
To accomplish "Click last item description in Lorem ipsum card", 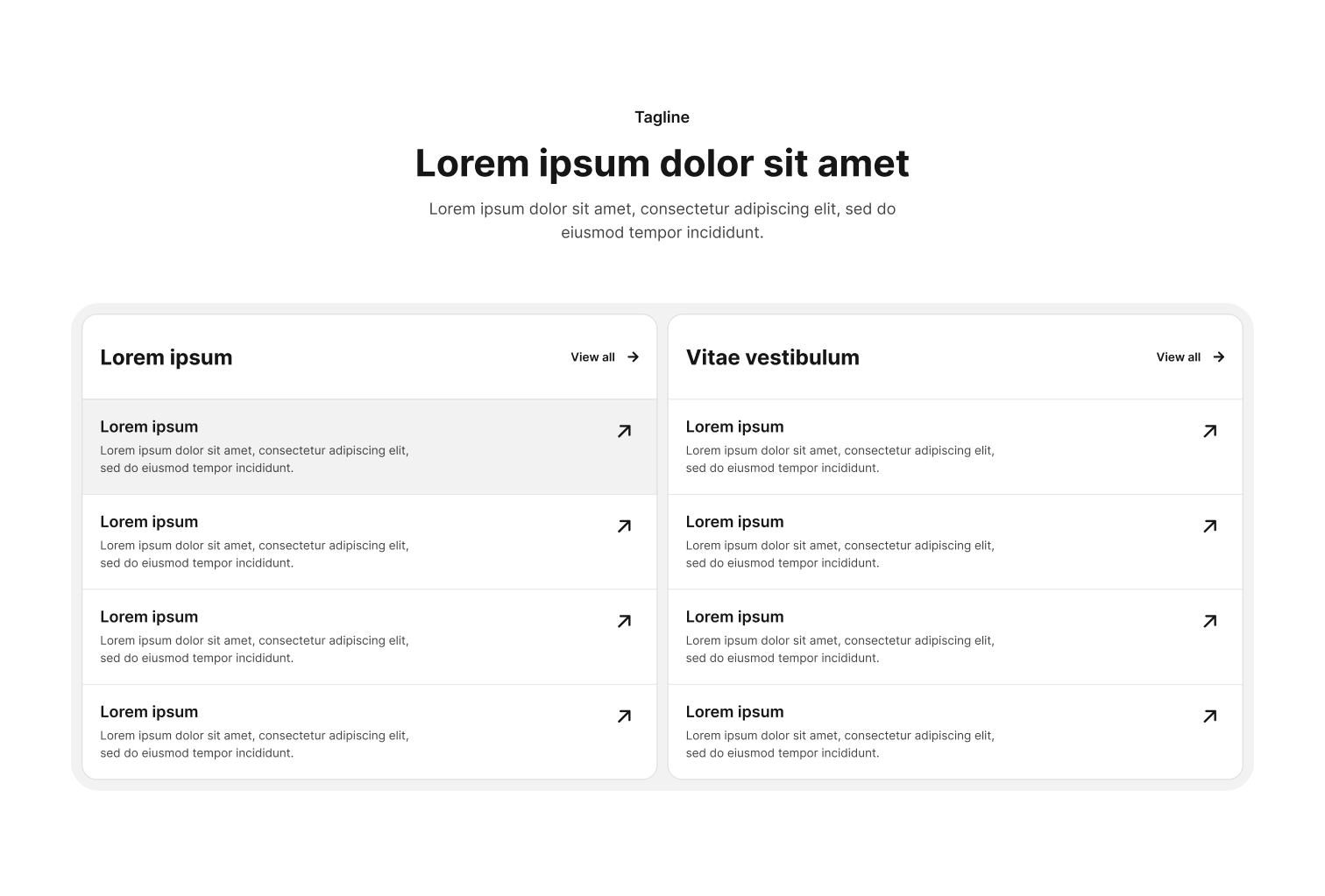I will [254, 744].
